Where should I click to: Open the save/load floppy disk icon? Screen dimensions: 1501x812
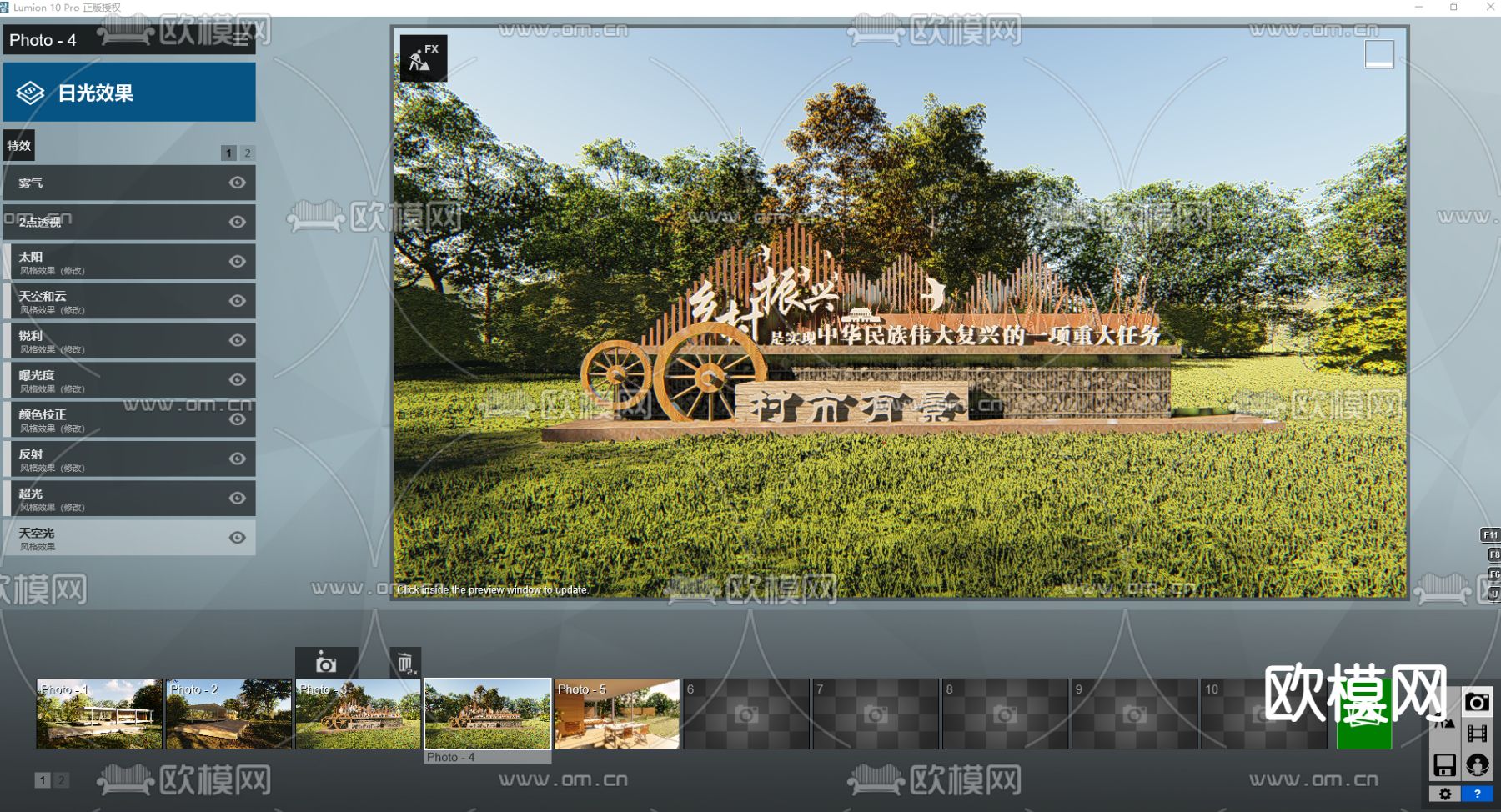click(1445, 764)
